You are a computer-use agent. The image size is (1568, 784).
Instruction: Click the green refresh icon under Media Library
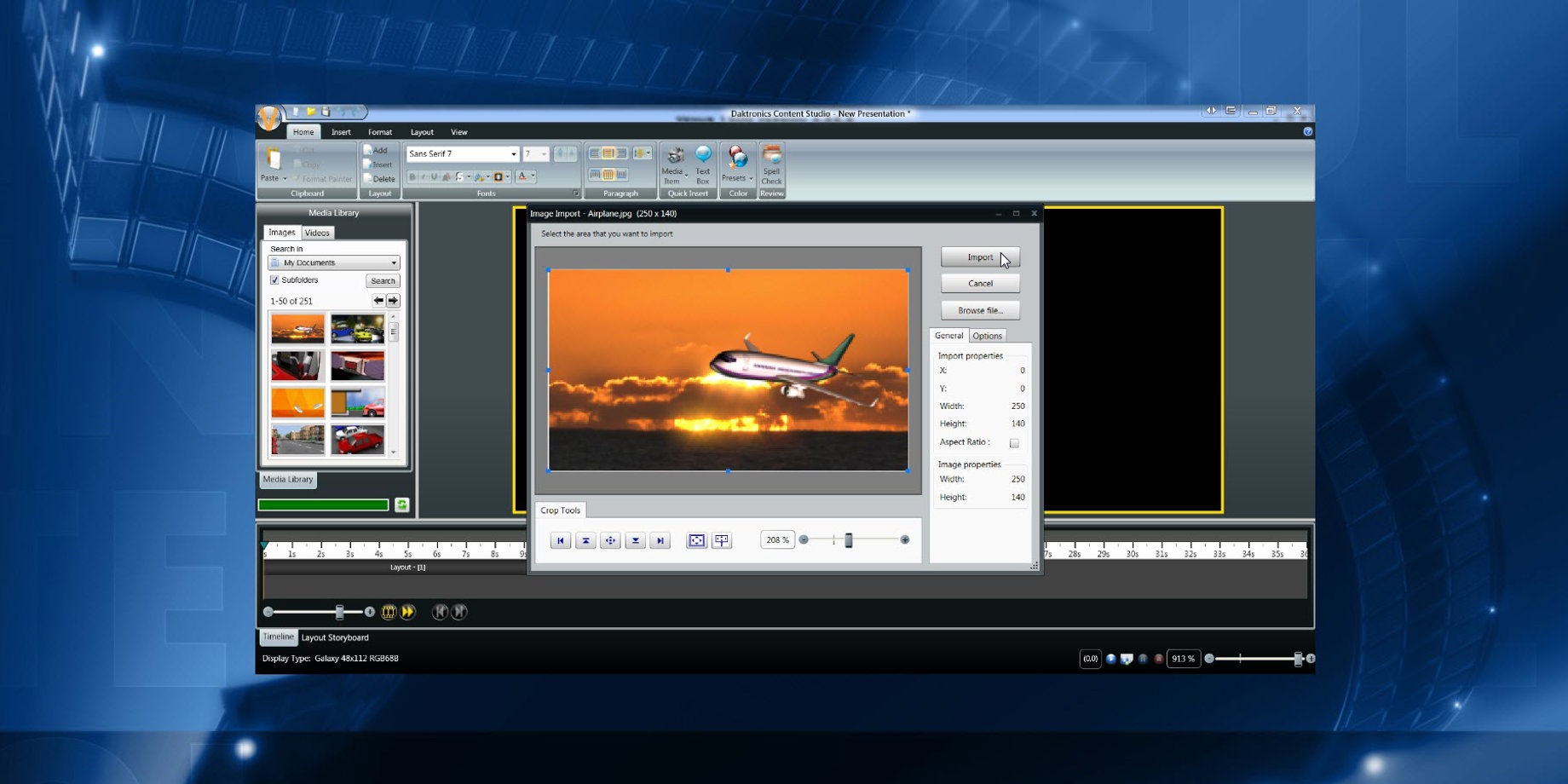(402, 504)
